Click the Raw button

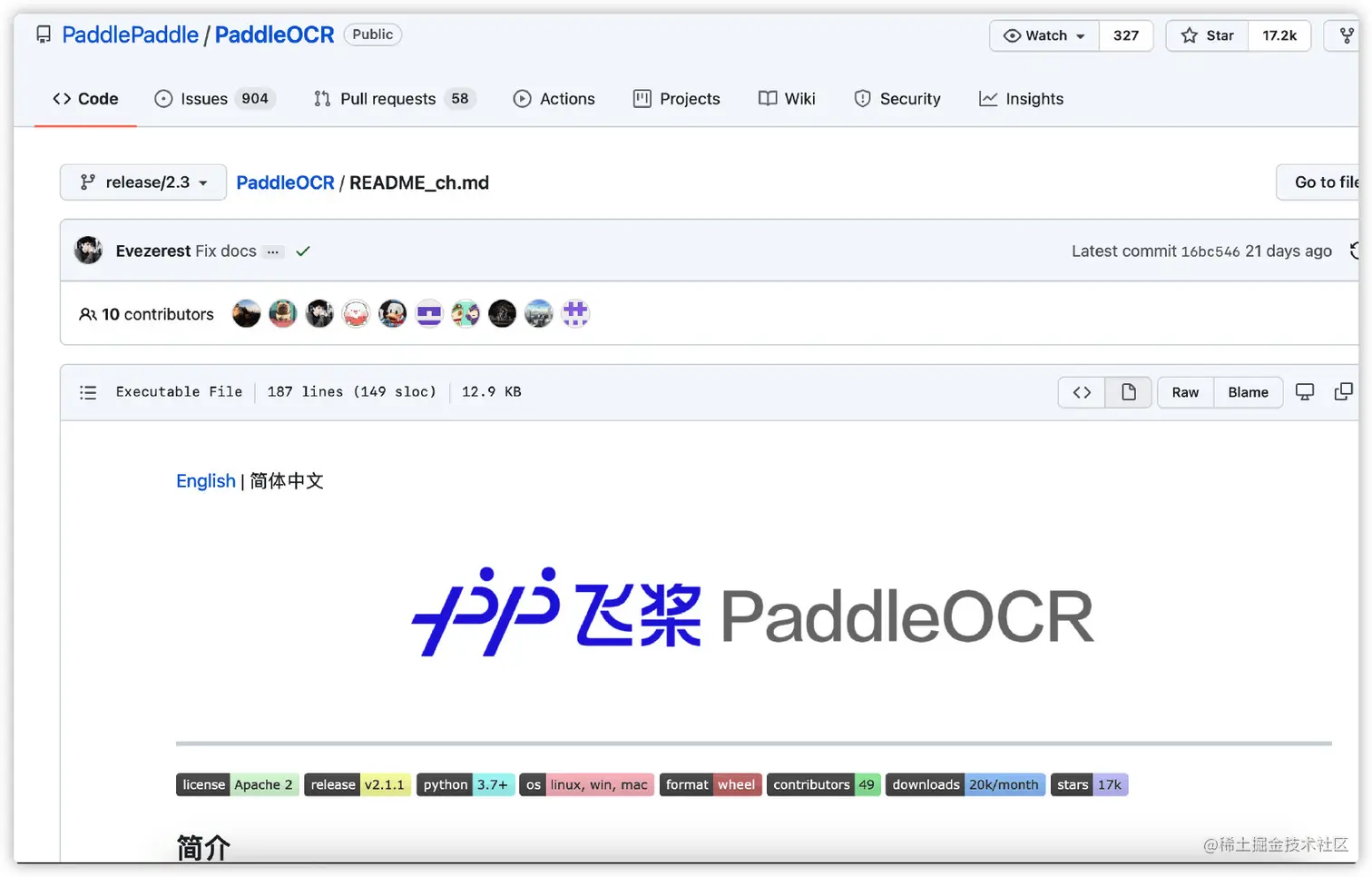[x=1185, y=392]
